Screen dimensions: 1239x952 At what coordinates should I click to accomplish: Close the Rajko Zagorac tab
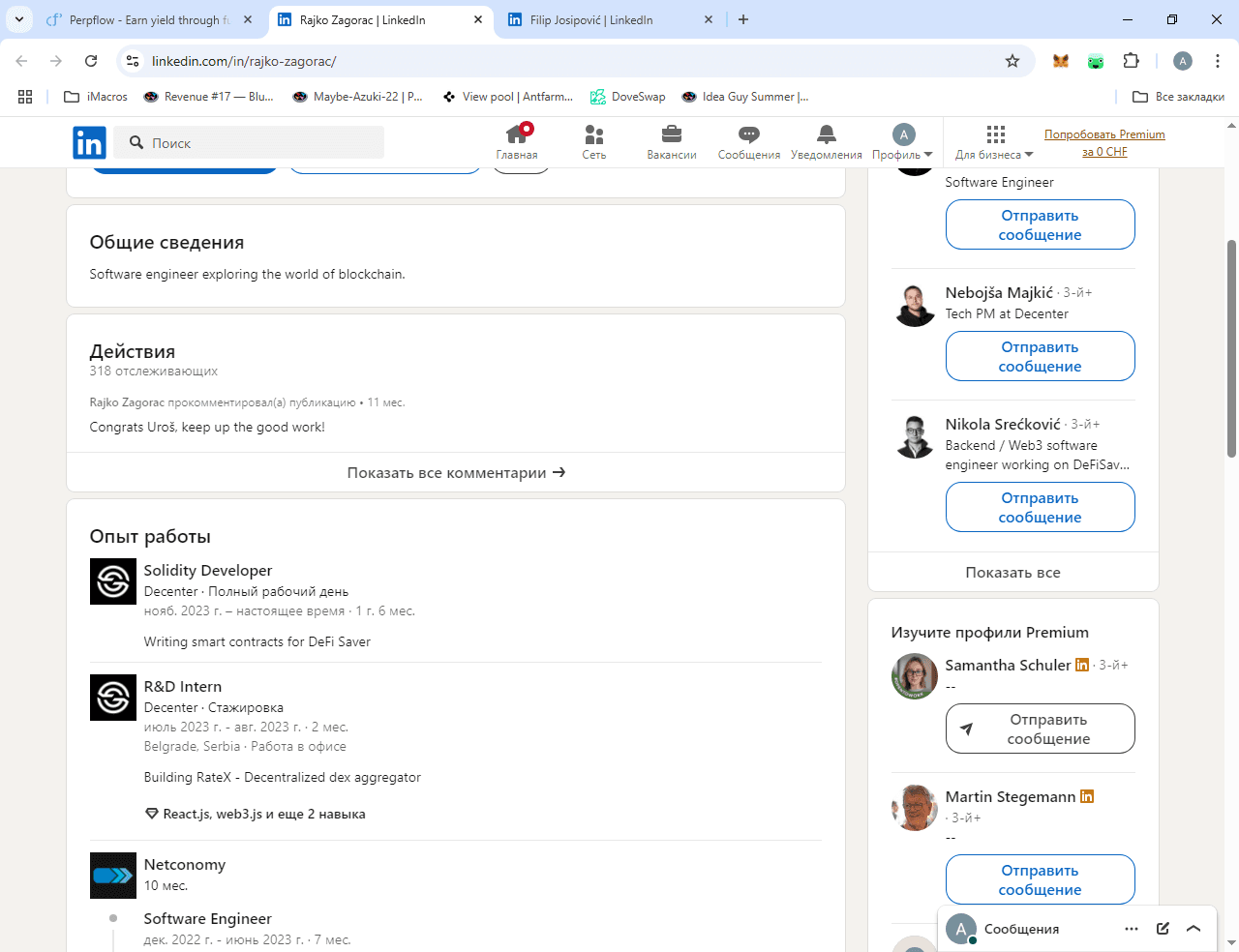tap(478, 19)
